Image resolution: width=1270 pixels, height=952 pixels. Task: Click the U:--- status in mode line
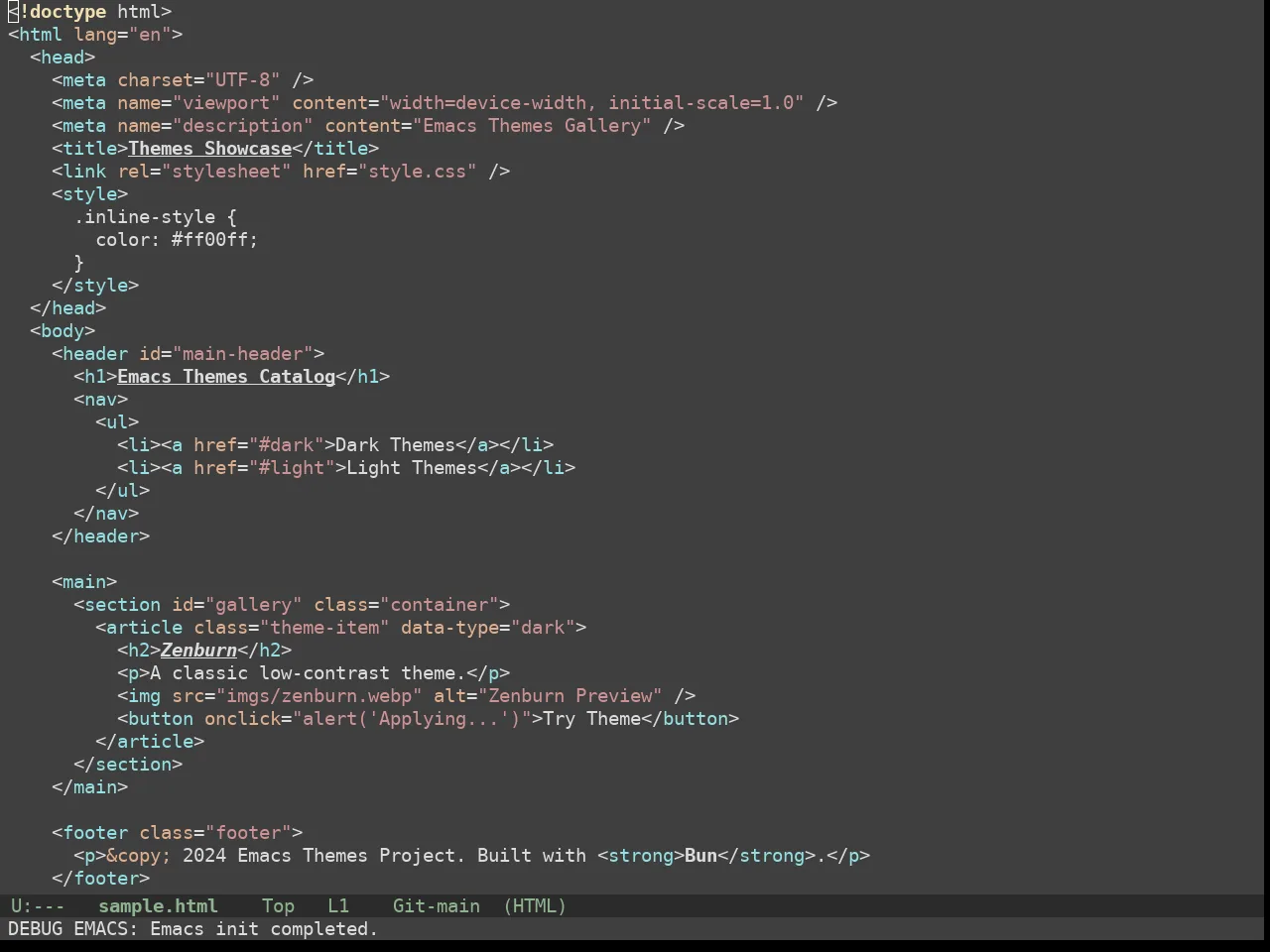(x=38, y=905)
